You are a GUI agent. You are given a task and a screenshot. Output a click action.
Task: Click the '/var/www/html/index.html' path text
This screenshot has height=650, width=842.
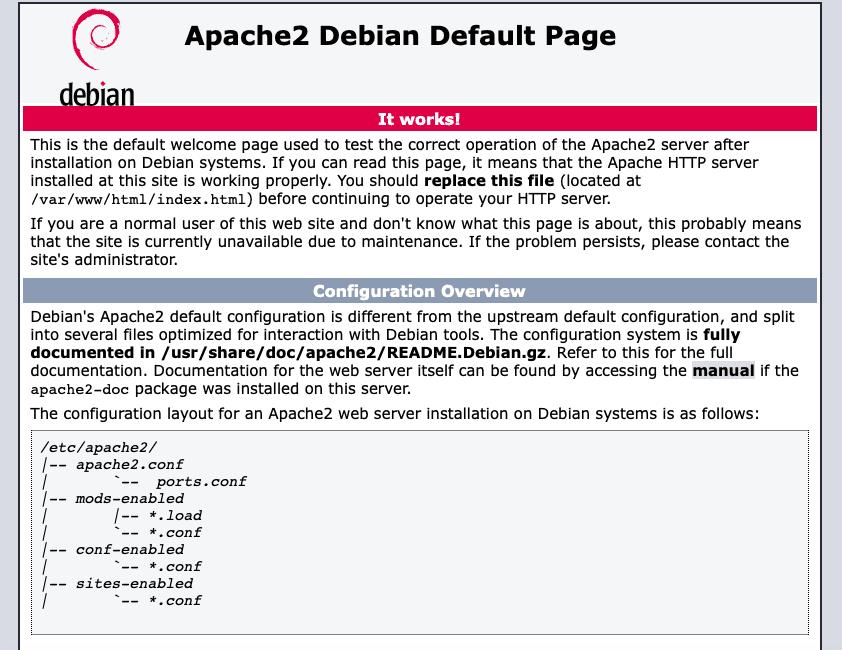coord(138,199)
